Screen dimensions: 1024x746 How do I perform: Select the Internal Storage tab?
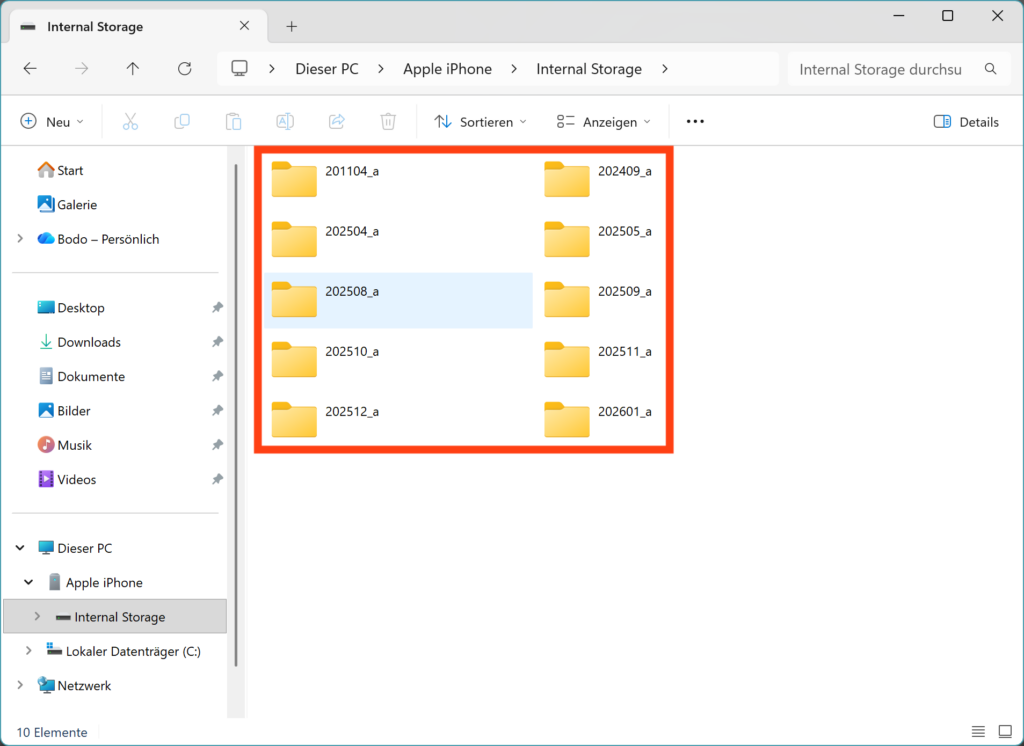(96, 27)
